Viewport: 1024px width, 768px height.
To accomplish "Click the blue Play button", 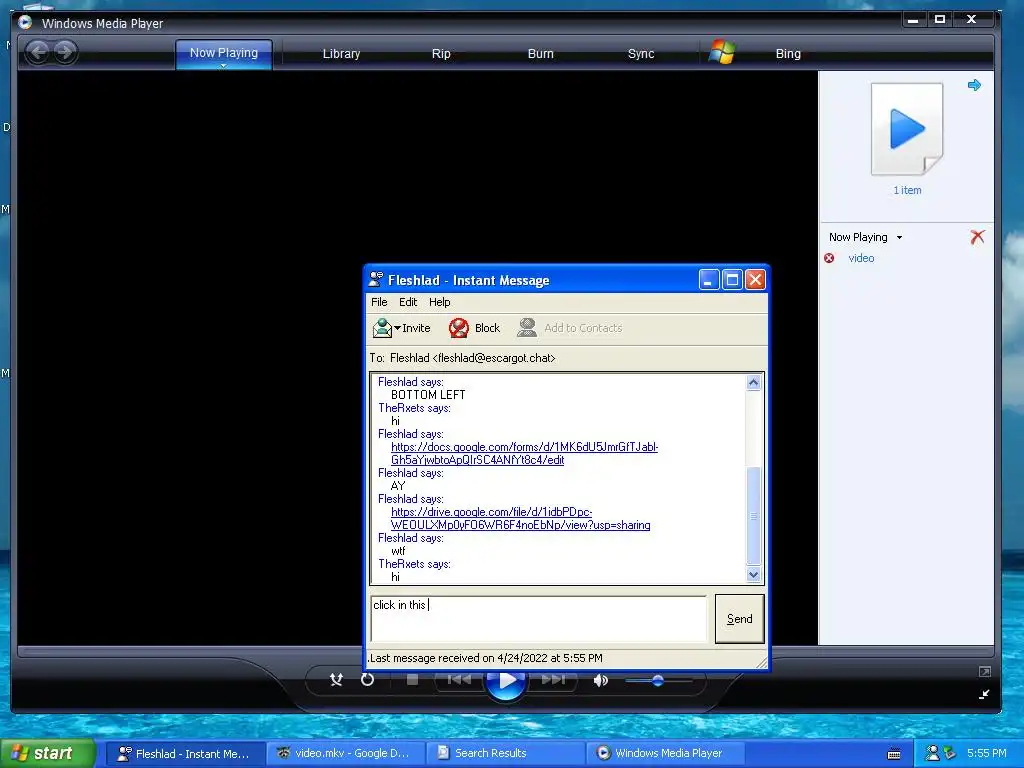I will (x=507, y=682).
